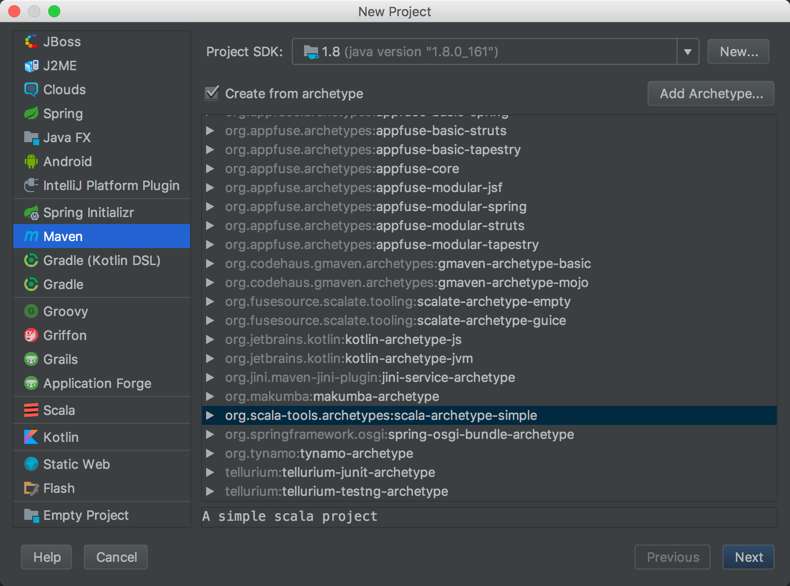Viewport: 790px width, 586px height.
Task: Click the Android robot icon
Action: [31, 162]
